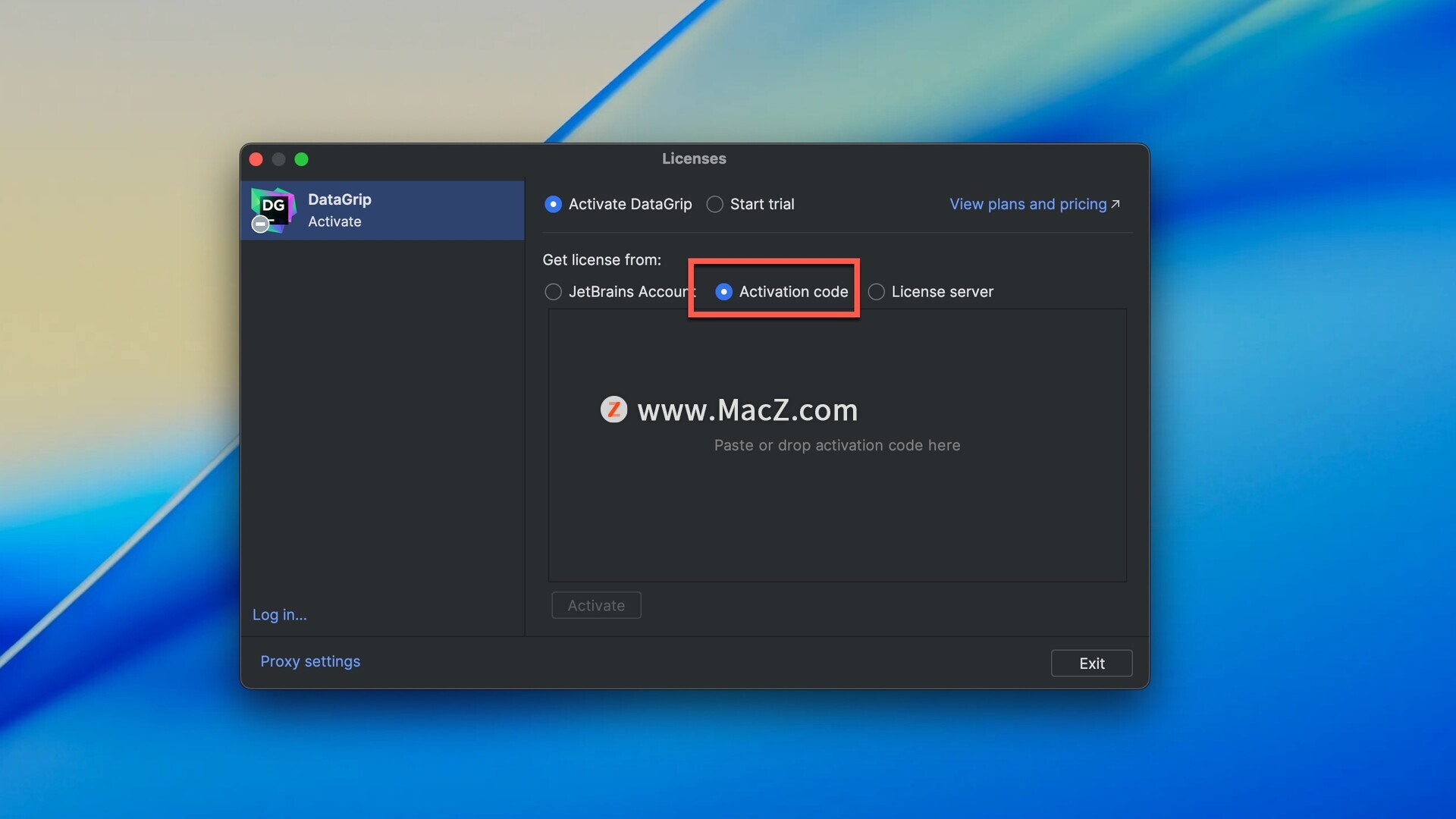
Task: Close the Licenses window with red button
Action: pos(256,159)
